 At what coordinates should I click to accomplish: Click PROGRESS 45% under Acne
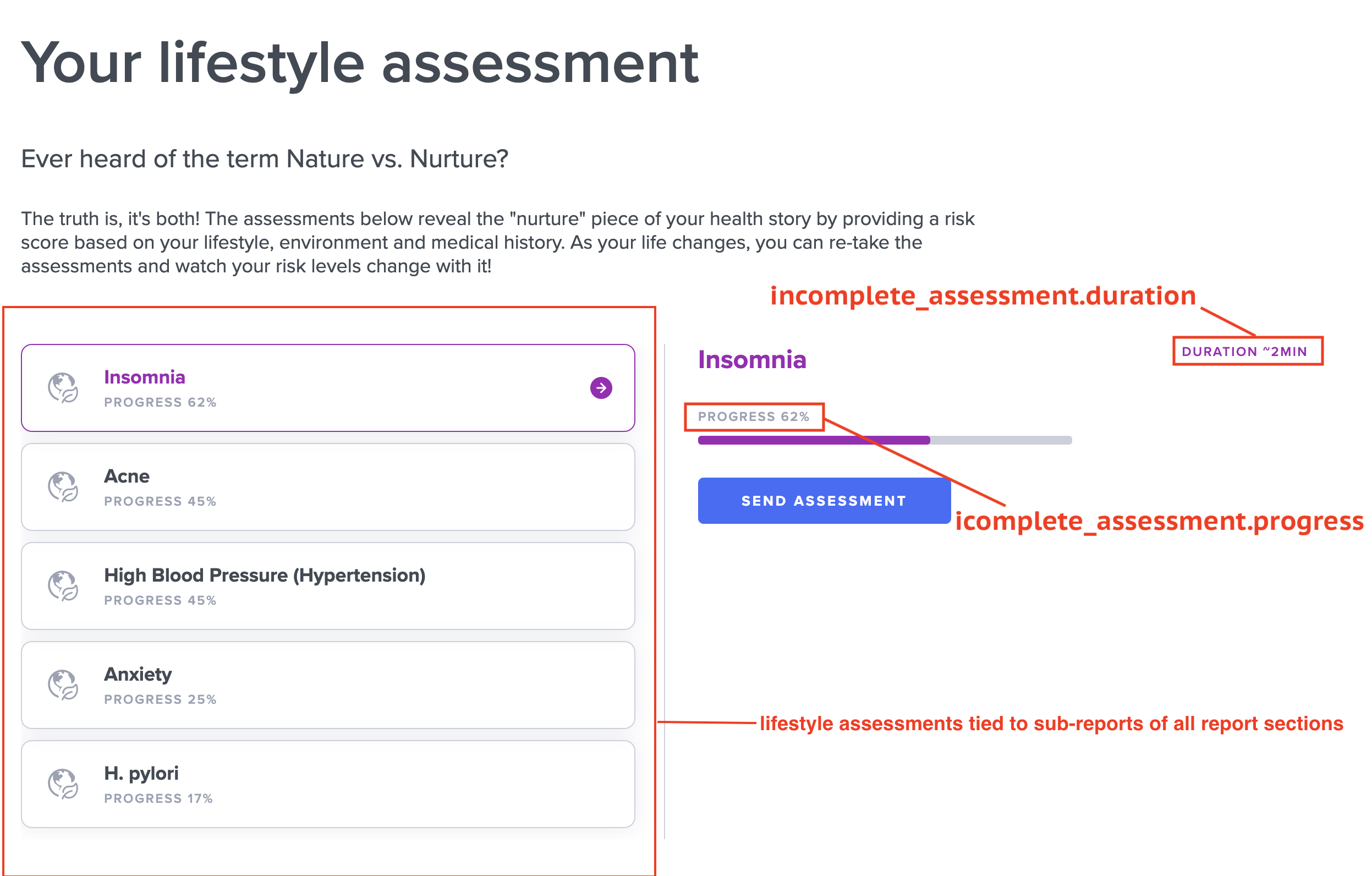tap(160, 501)
